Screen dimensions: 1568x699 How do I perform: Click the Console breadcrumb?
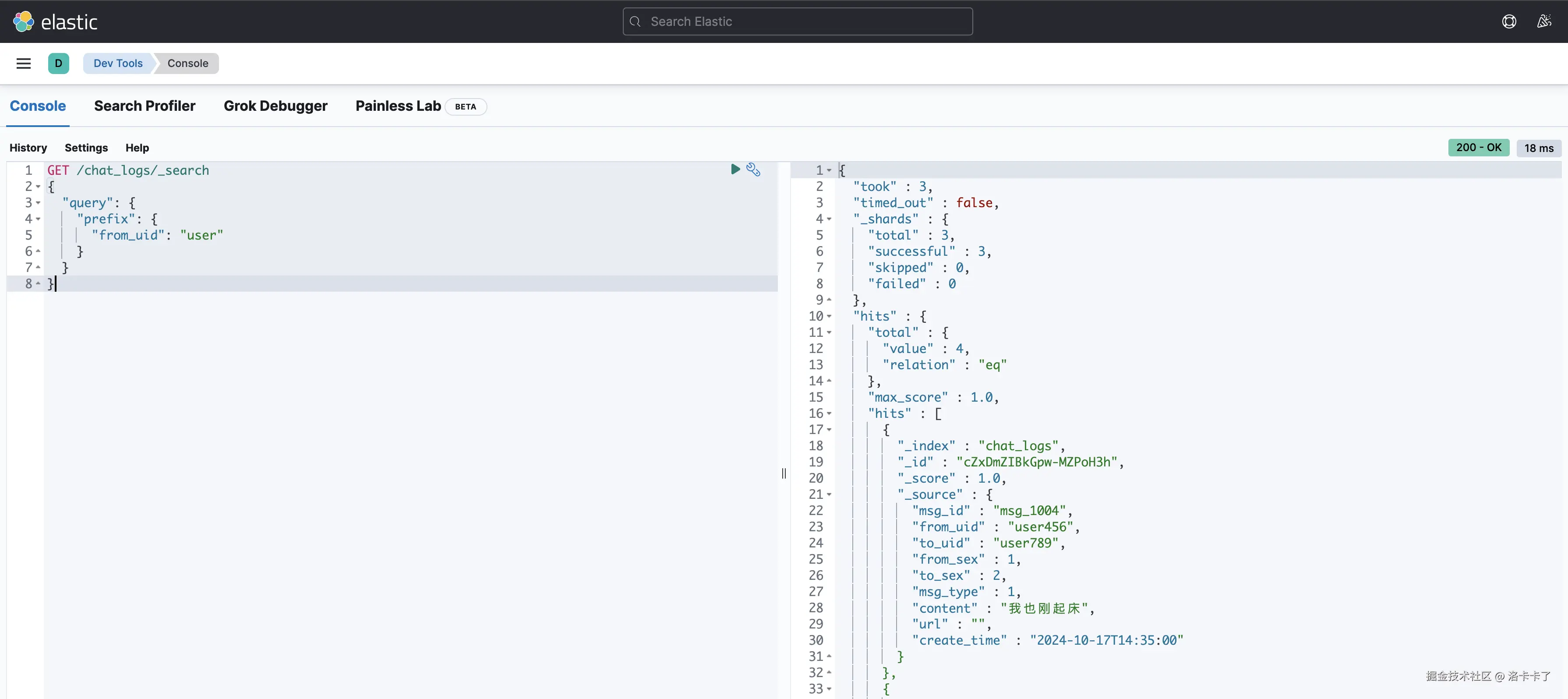[187, 64]
